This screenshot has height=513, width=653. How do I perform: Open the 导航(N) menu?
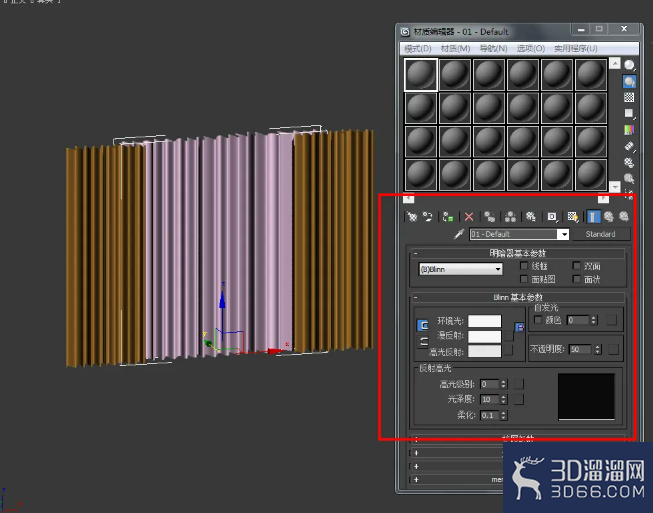493,49
